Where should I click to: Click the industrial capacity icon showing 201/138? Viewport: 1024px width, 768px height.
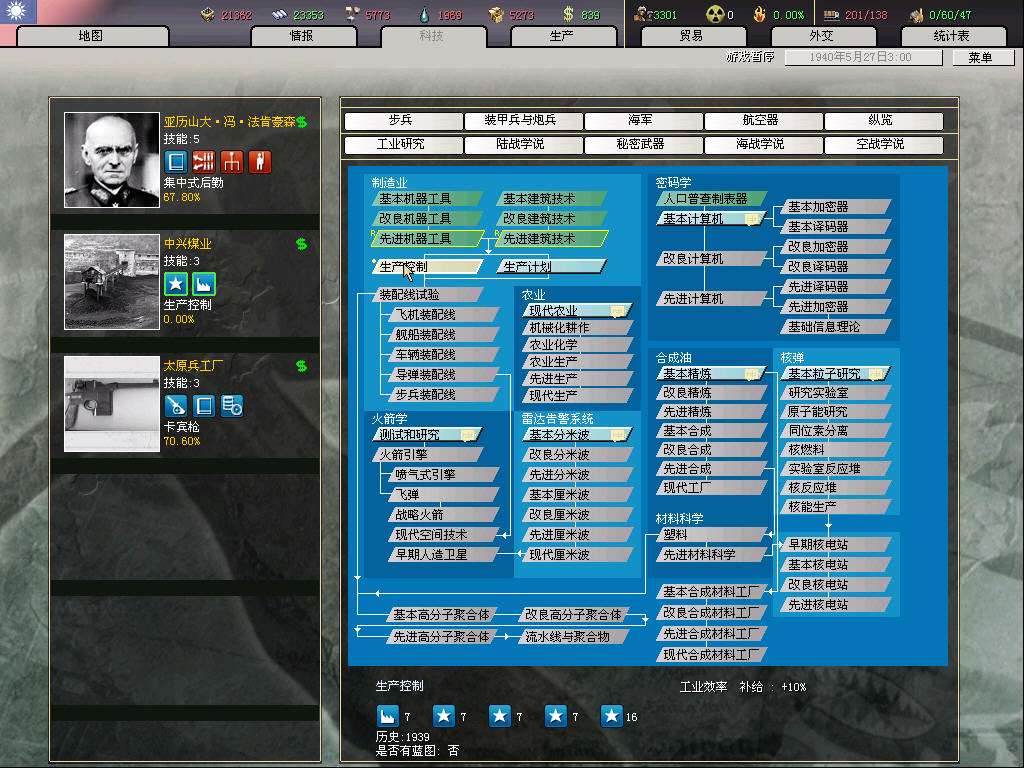coord(831,14)
